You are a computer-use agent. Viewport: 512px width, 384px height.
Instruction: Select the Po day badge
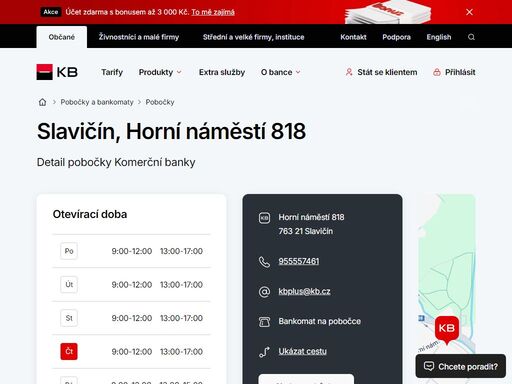click(69, 251)
